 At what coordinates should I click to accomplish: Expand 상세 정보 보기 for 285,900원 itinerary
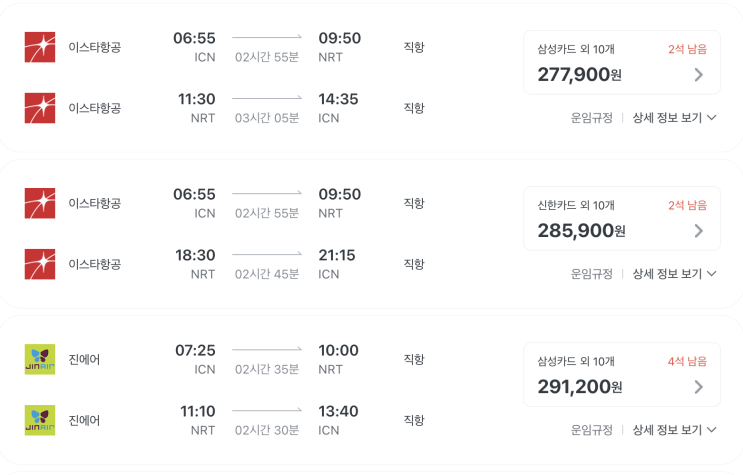[x=674, y=274]
